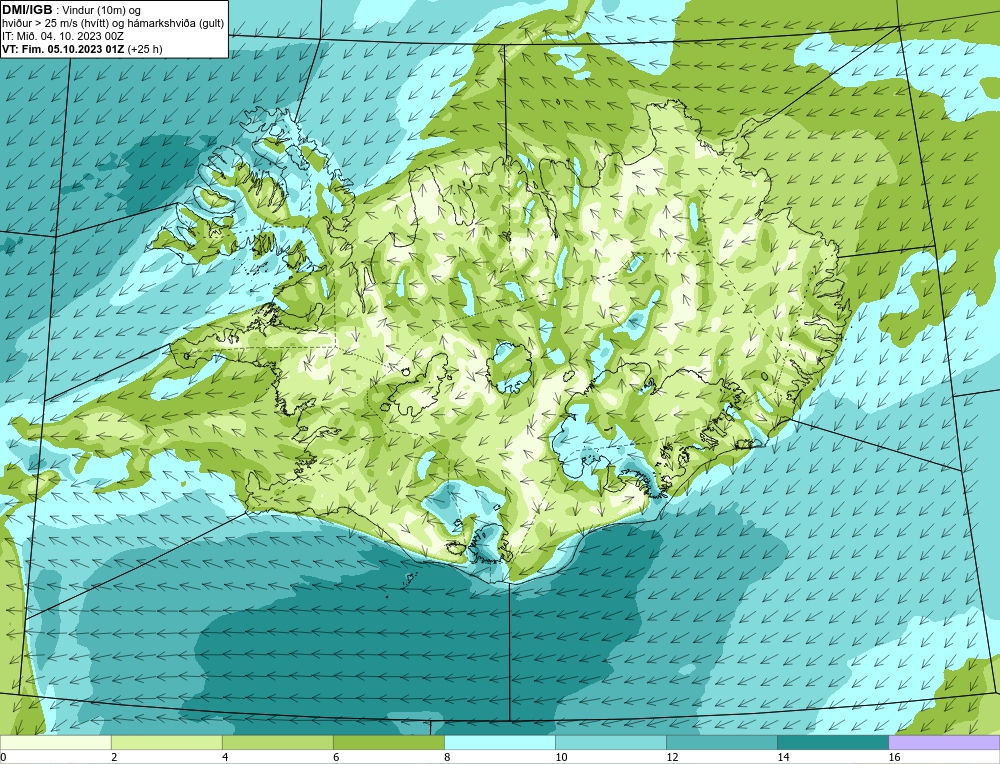
Task: Click the 6–8 m/s dark green swatch
Action: click(388, 742)
